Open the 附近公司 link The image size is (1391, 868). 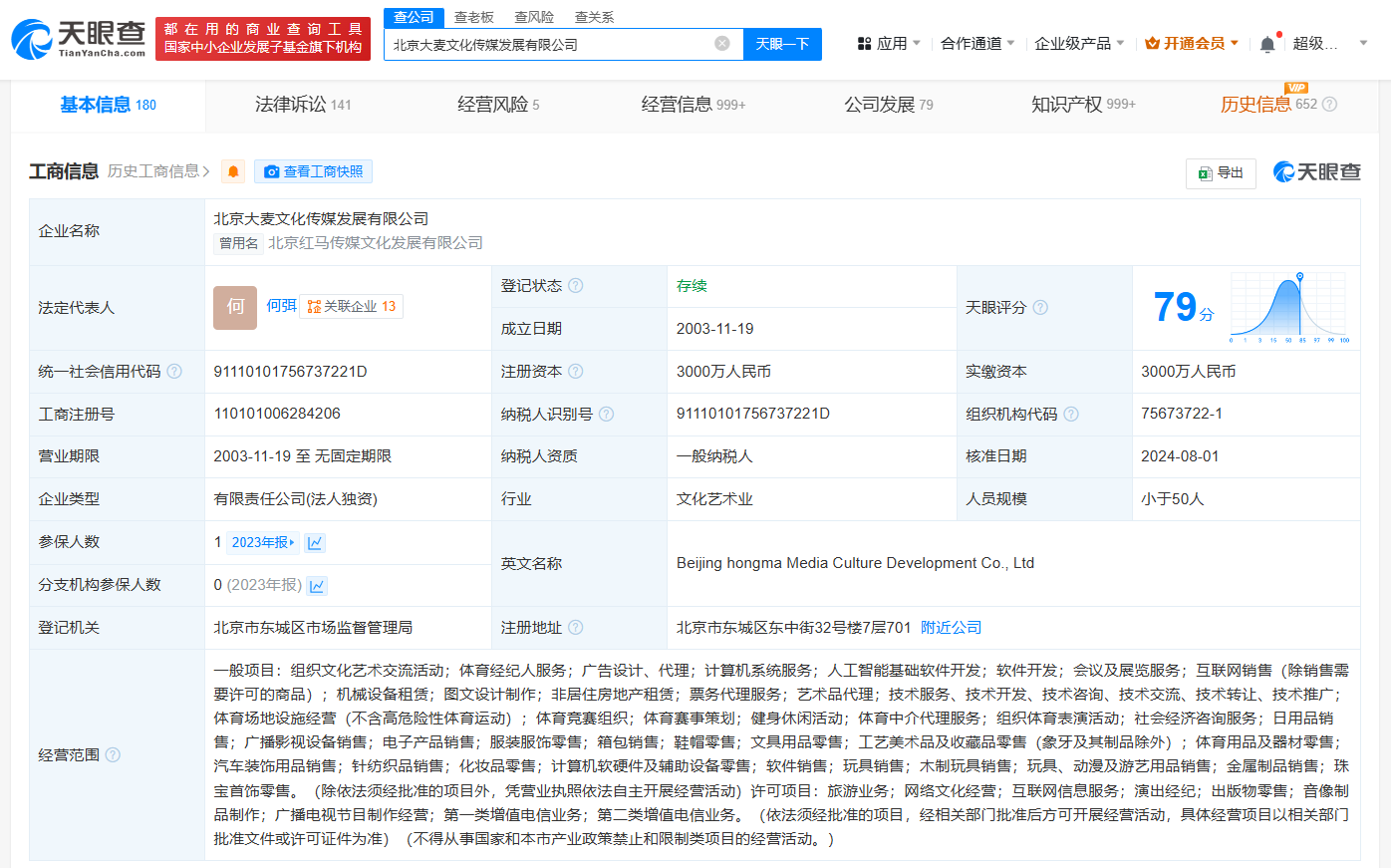pos(951,628)
